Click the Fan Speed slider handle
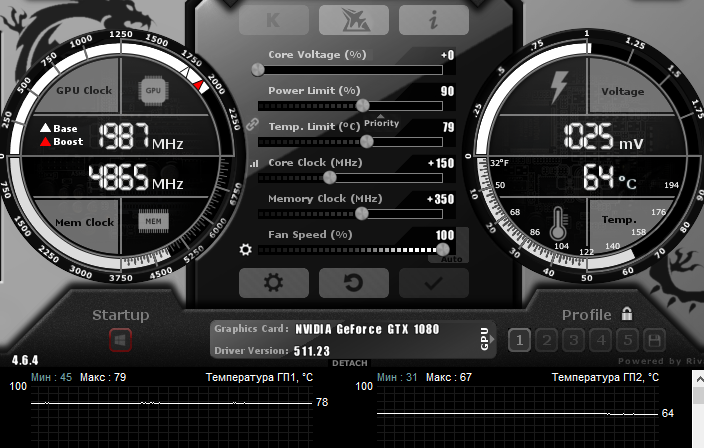Viewport: 704px width, 448px height. (443, 249)
